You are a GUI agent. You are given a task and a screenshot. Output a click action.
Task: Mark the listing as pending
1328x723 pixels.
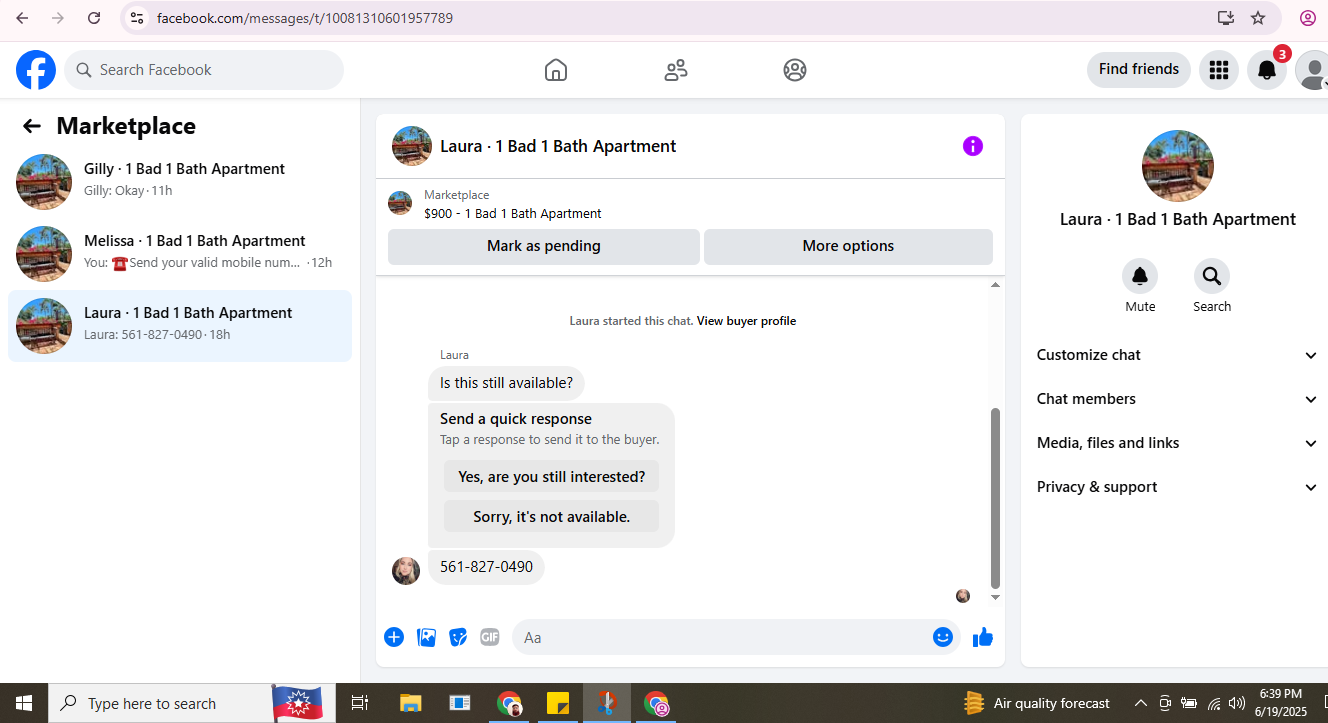[544, 246]
